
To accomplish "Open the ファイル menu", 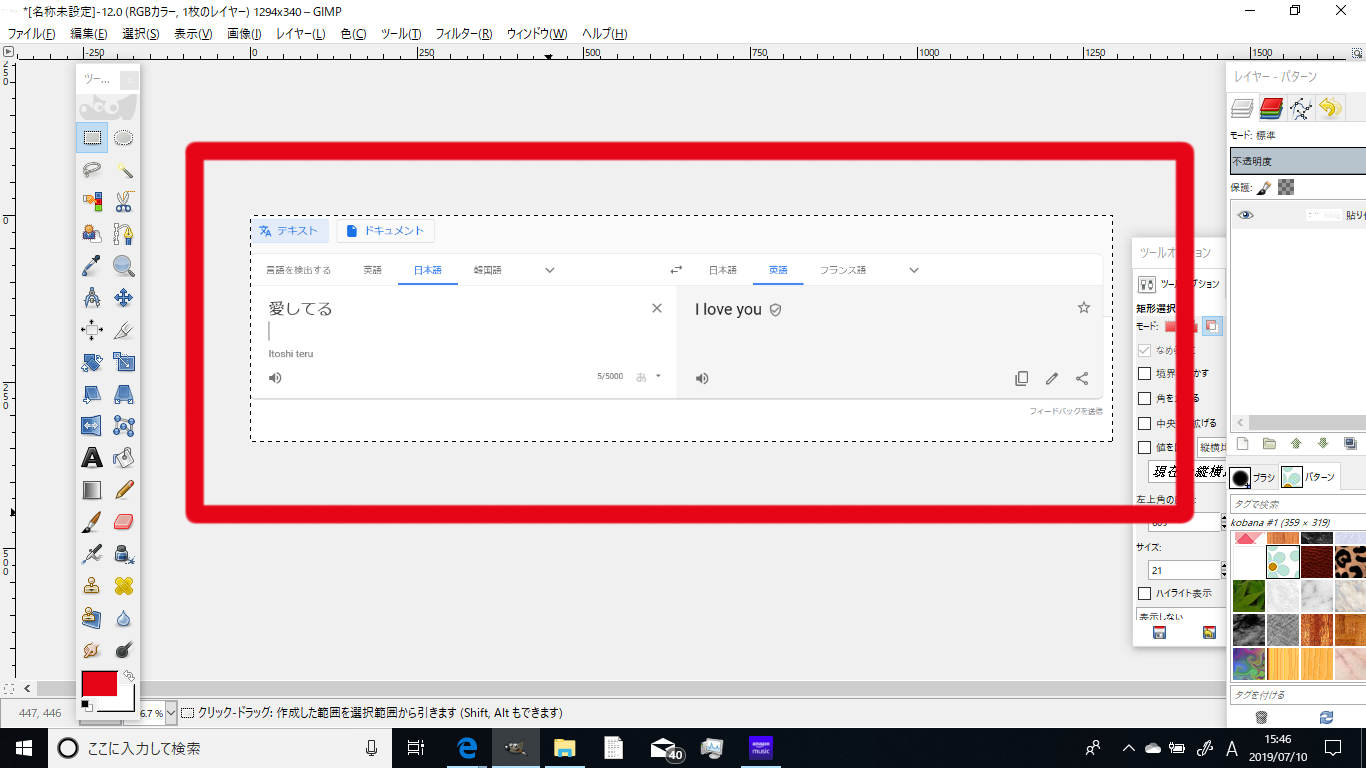I will pyautogui.click(x=31, y=34).
